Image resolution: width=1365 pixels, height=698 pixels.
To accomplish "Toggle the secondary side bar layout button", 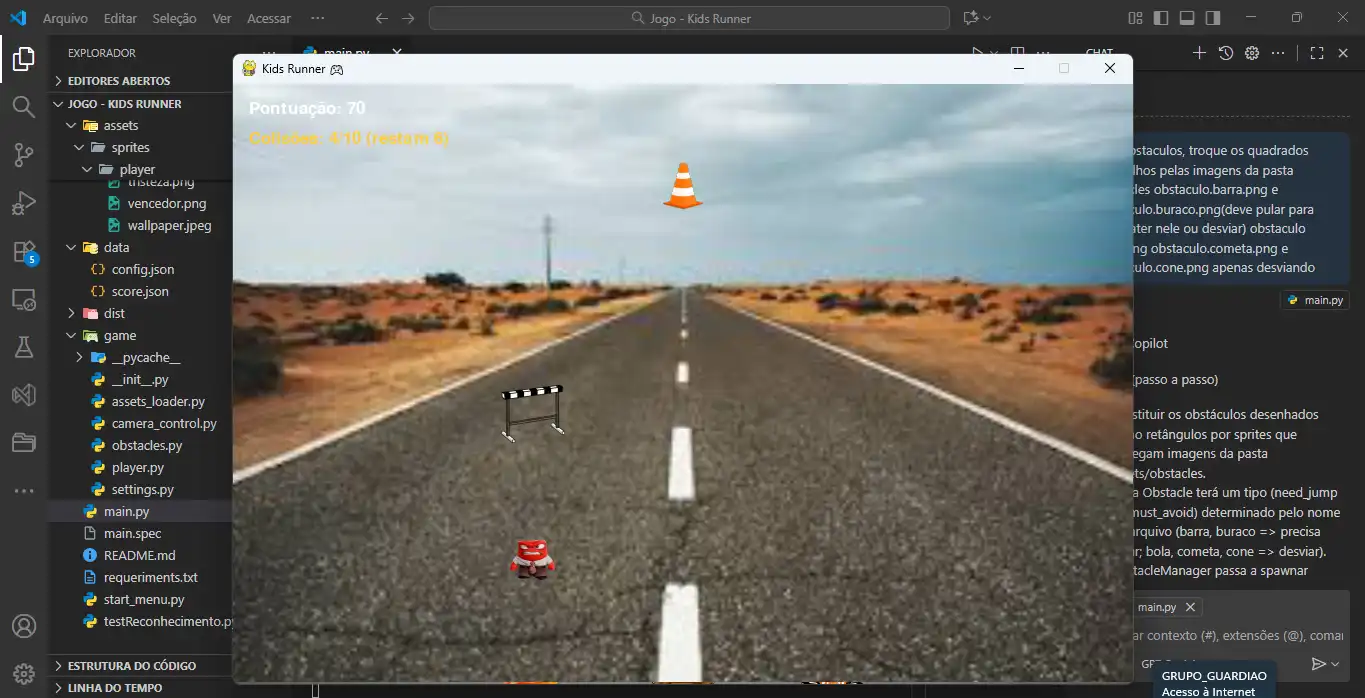I will click(x=1213, y=18).
